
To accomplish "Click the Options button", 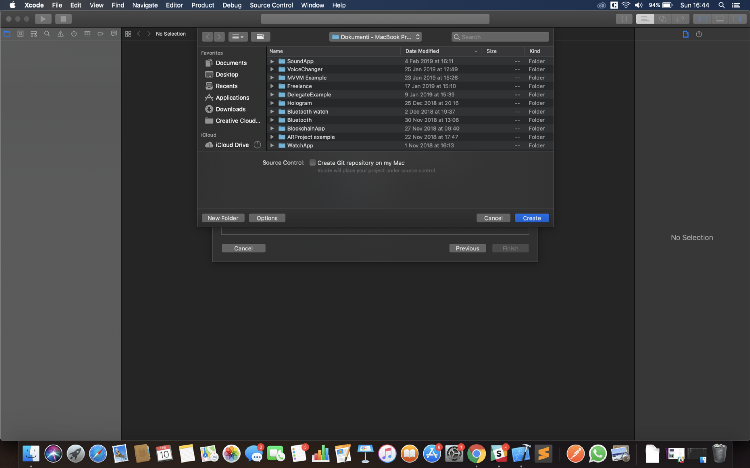I will point(267,218).
